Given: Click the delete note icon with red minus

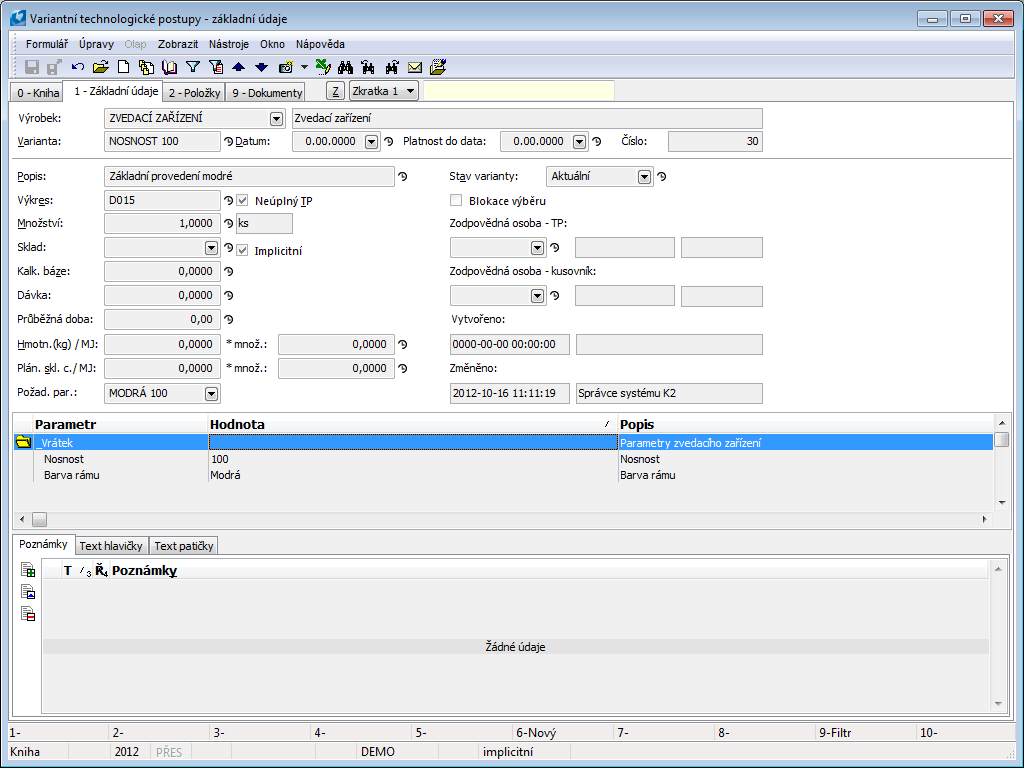Looking at the screenshot, I should 29,614.
